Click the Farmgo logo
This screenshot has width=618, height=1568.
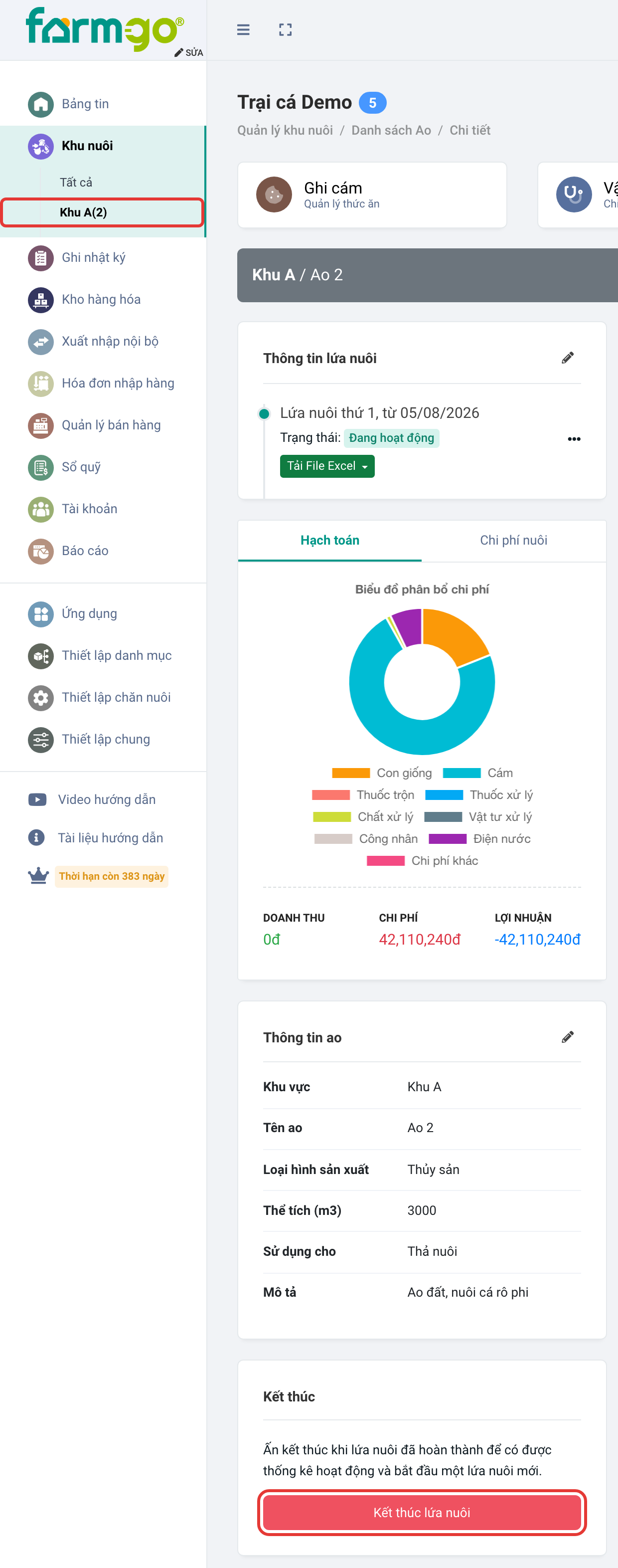coord(105,28)
